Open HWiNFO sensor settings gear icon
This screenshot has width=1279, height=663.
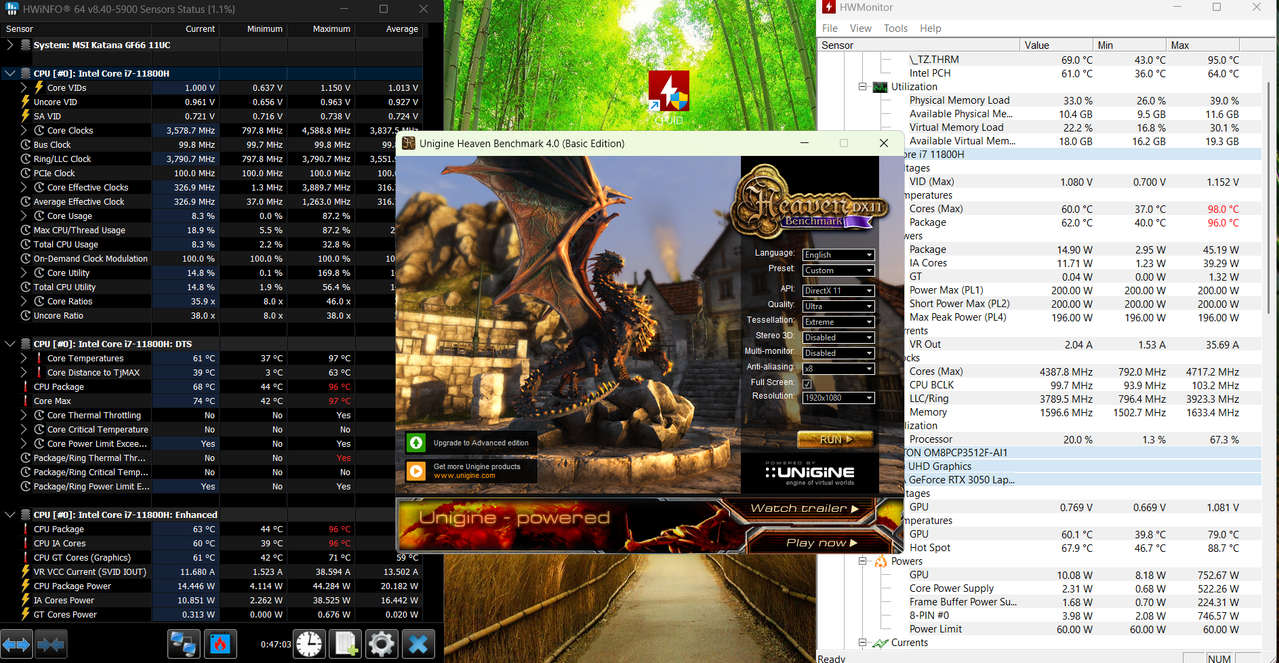[382, 645]
